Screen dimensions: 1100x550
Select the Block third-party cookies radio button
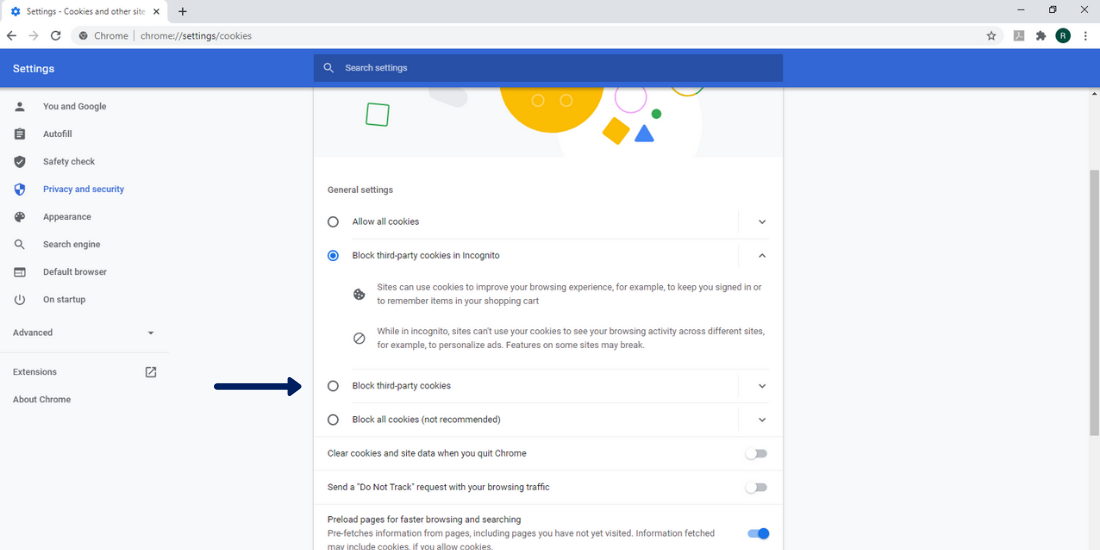333,386
